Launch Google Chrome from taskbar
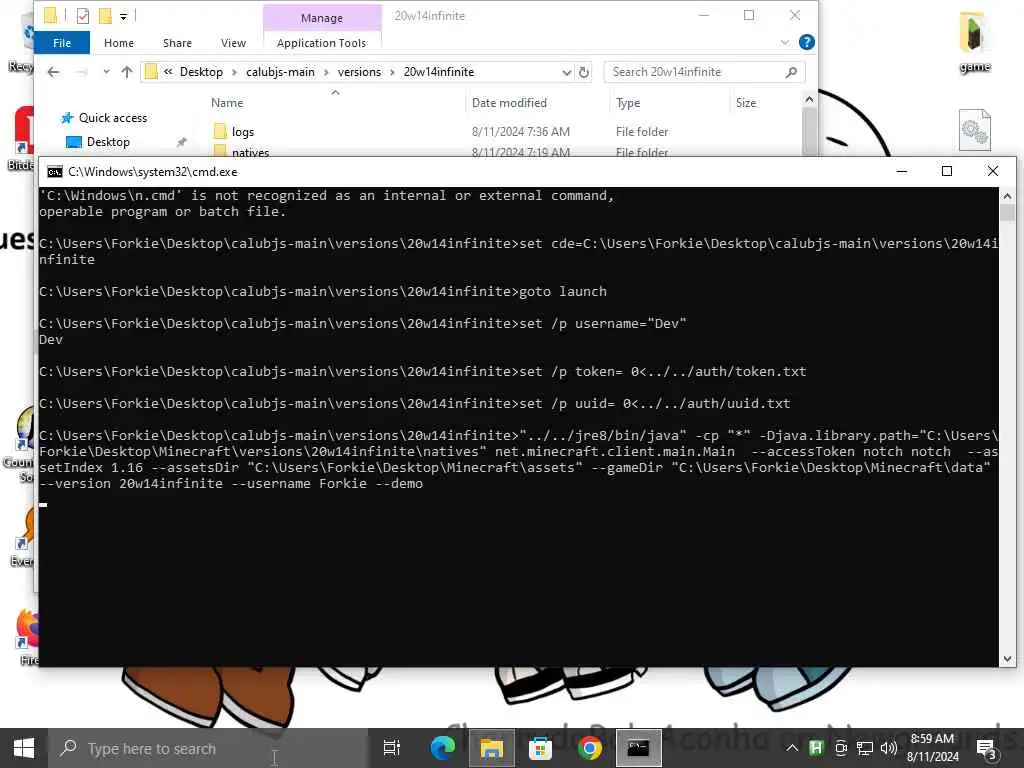The height and width of the screenshot is (768, 1024). (x=589, y=748)
